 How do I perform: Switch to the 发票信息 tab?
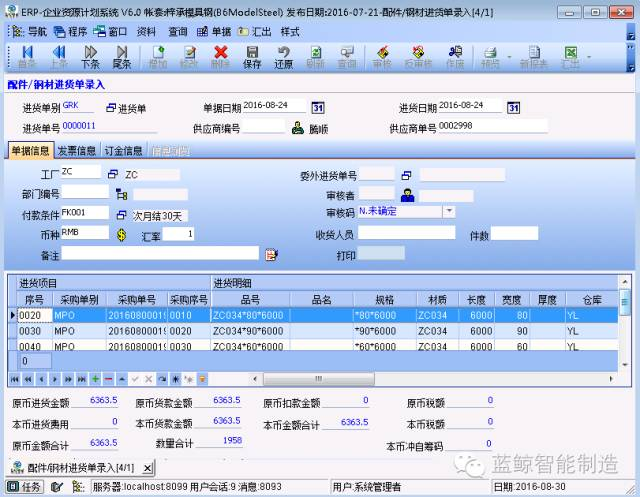click(76, 151)
